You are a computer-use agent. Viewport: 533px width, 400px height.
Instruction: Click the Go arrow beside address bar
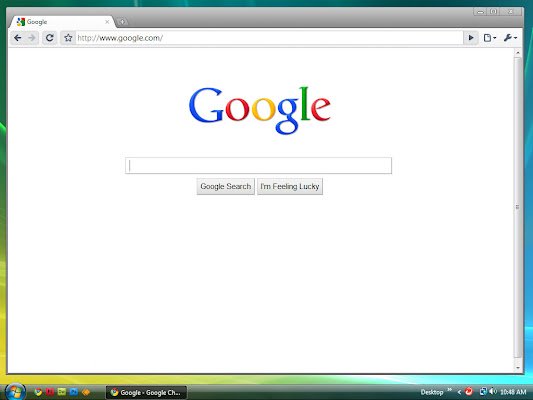pos(471,38)
